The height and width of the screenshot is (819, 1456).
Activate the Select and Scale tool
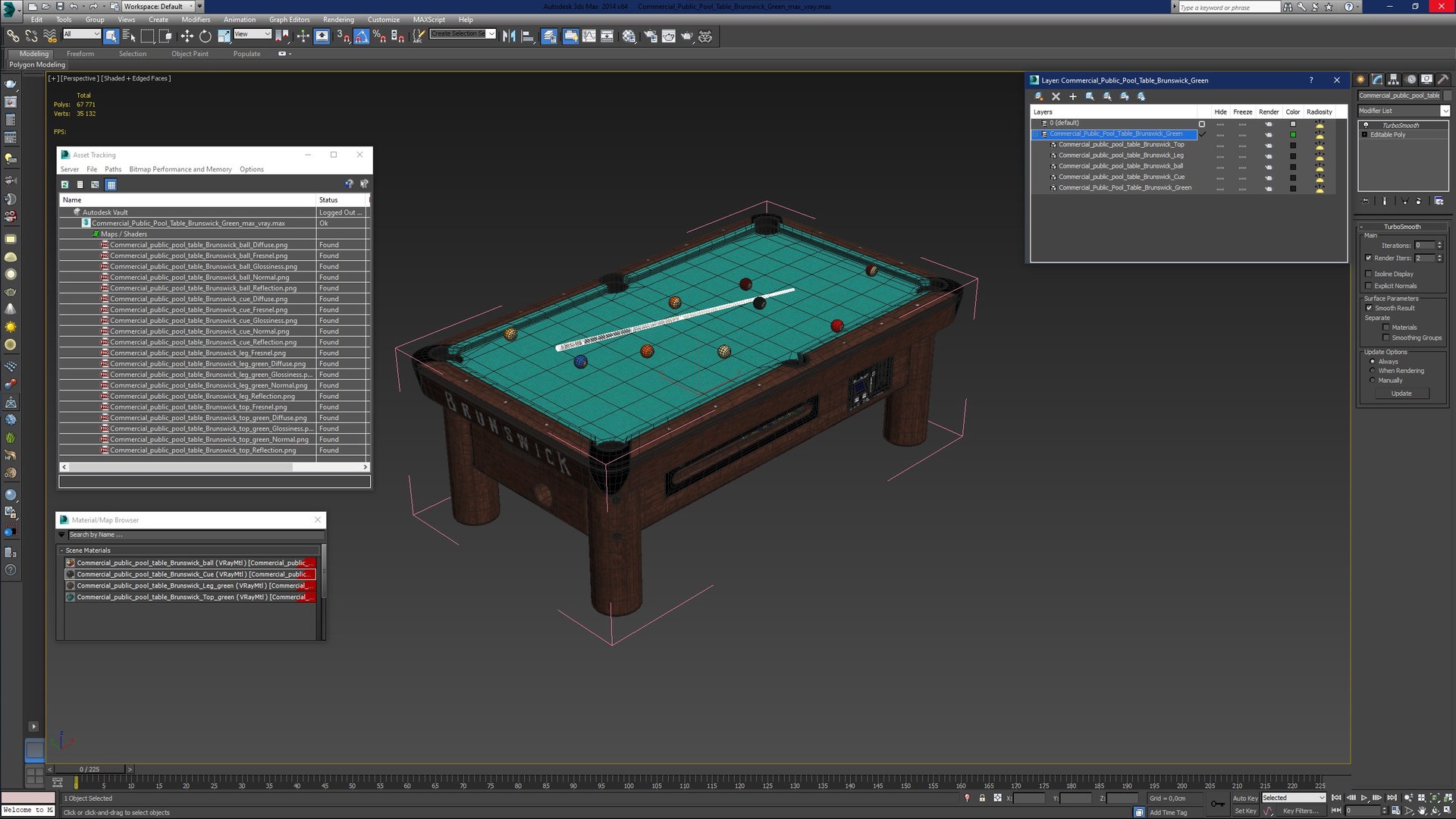point(224,36)
